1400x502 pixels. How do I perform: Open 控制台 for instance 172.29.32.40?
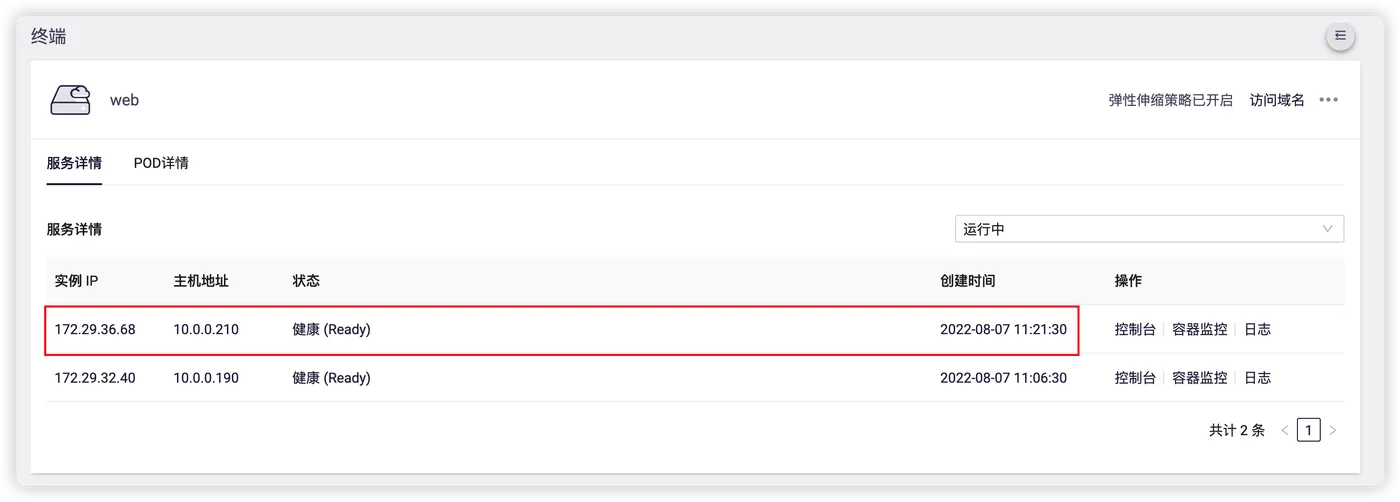point(1135,378)
